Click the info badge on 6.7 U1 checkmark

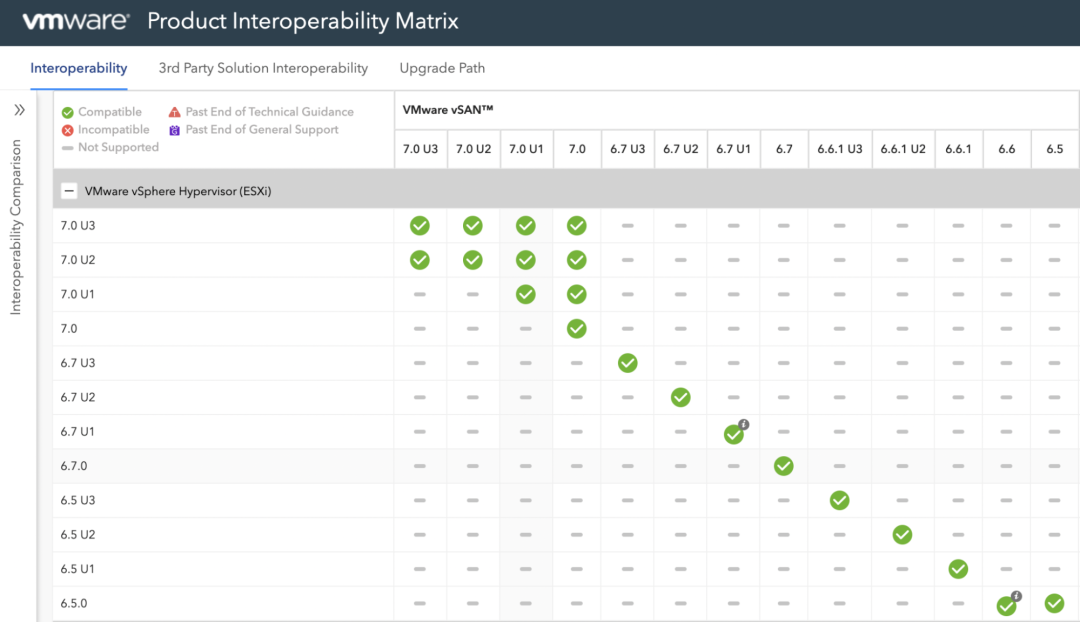(744, 424)
